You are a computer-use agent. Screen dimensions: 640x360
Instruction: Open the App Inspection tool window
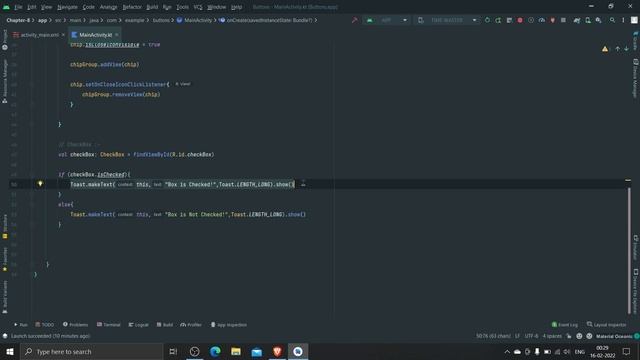click(229, 325)
